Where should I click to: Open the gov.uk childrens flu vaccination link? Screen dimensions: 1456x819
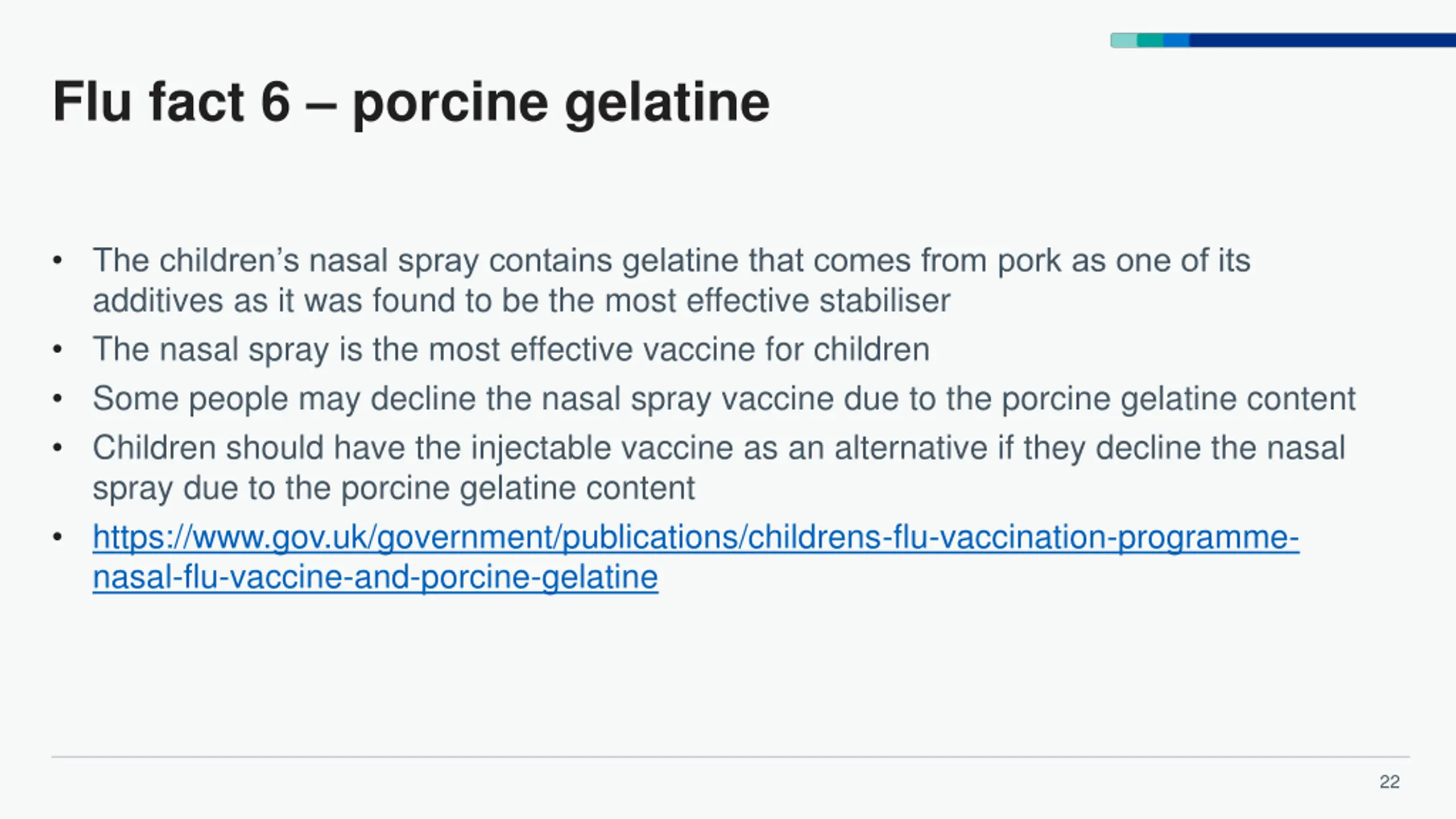point(695,537)
